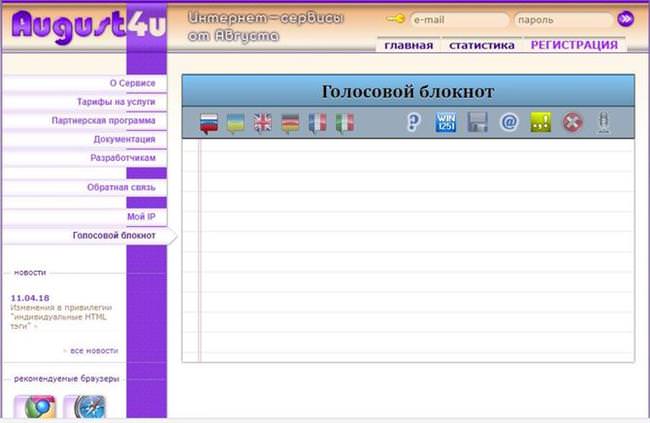The image size is (650, 423).
Task: Open help via question mark icon
Action: pos(414,122)
